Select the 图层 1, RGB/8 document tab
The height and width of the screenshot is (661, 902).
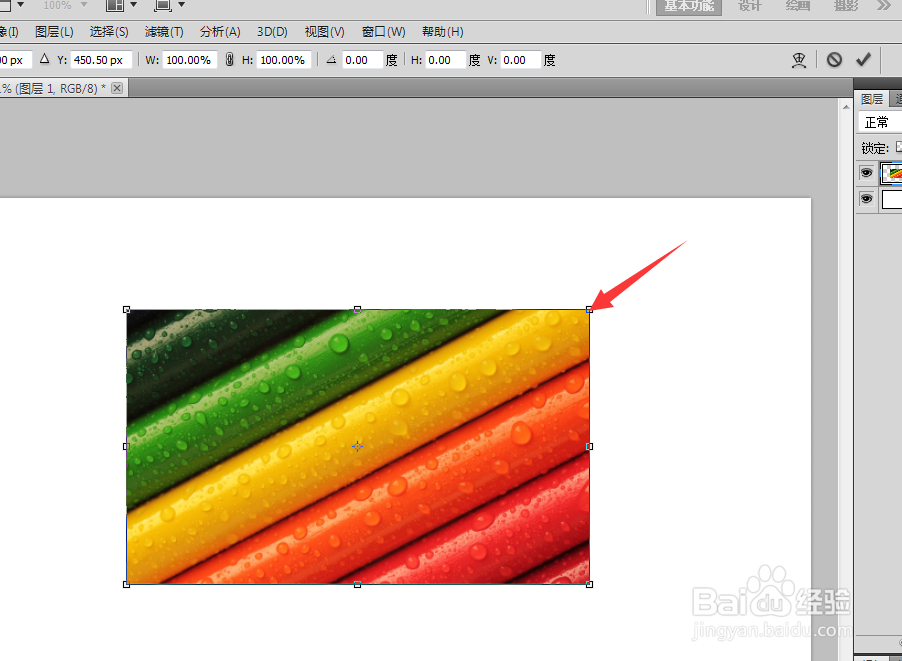(x=53, y=89)
